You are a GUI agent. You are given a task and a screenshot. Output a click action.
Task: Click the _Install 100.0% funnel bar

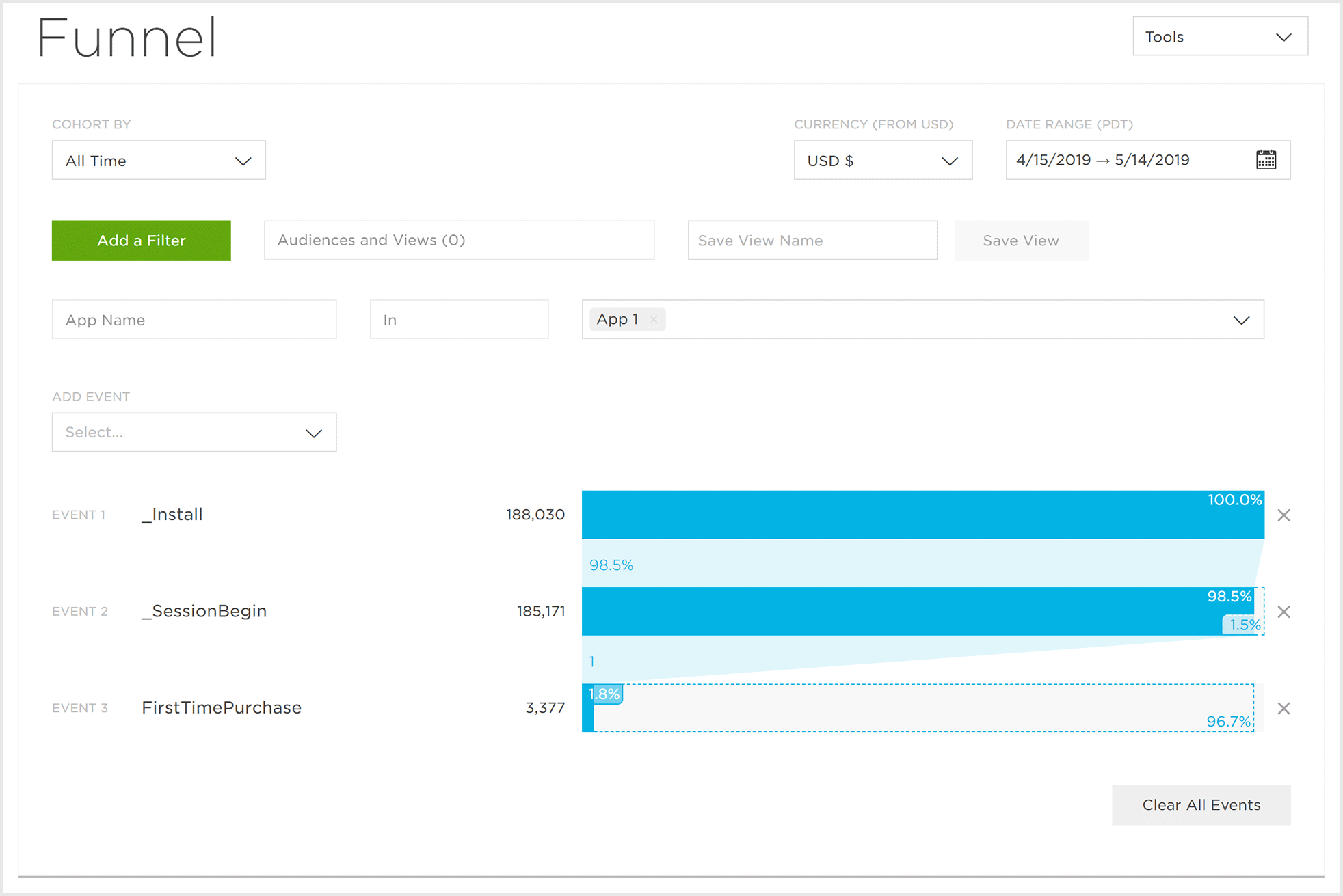922,515
